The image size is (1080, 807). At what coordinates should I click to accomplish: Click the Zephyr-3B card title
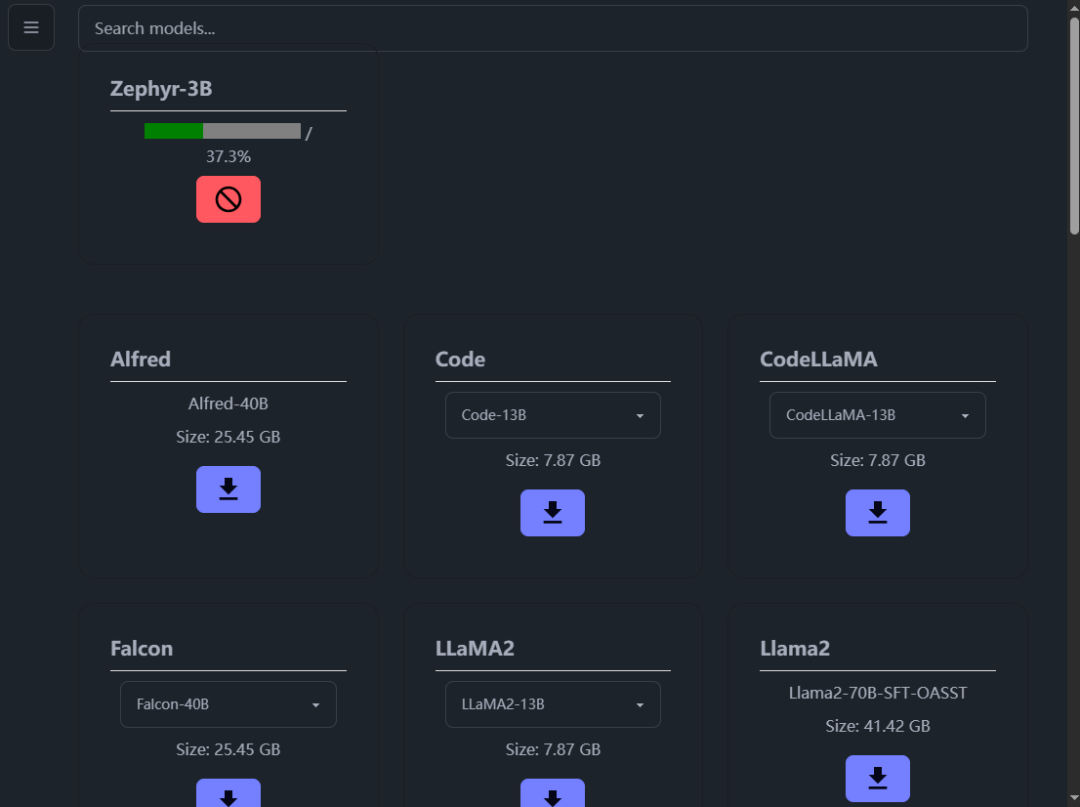(161, 89)
